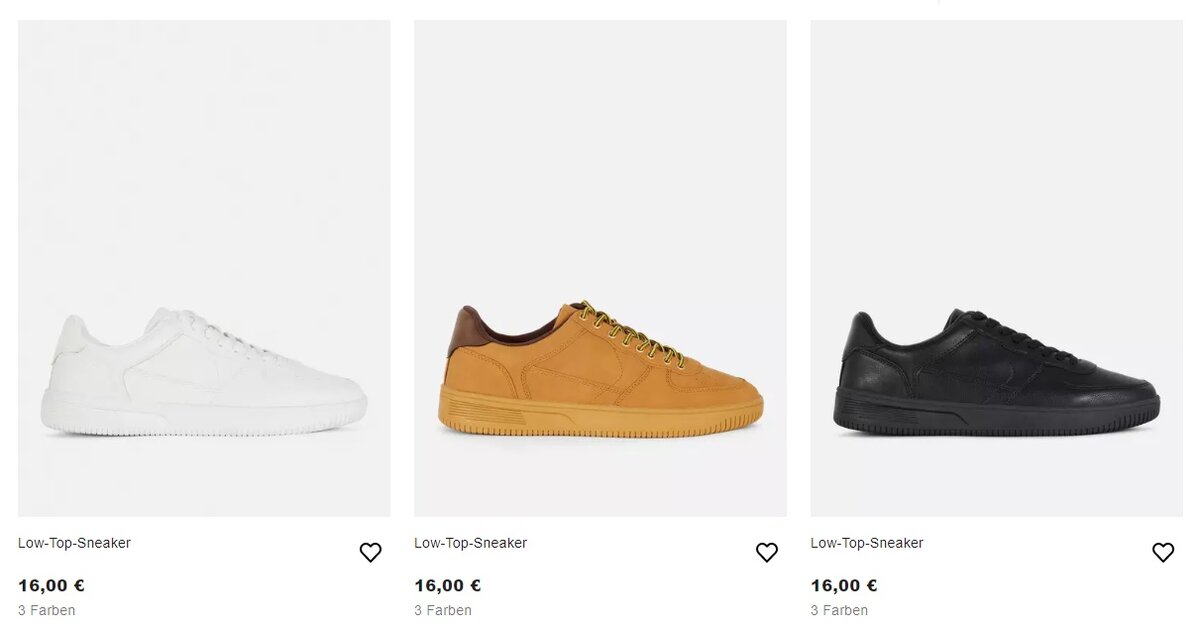
Task: Unfavorite the rightmost sneaker via its heart icon
Action: click(x=1163, y=551)
